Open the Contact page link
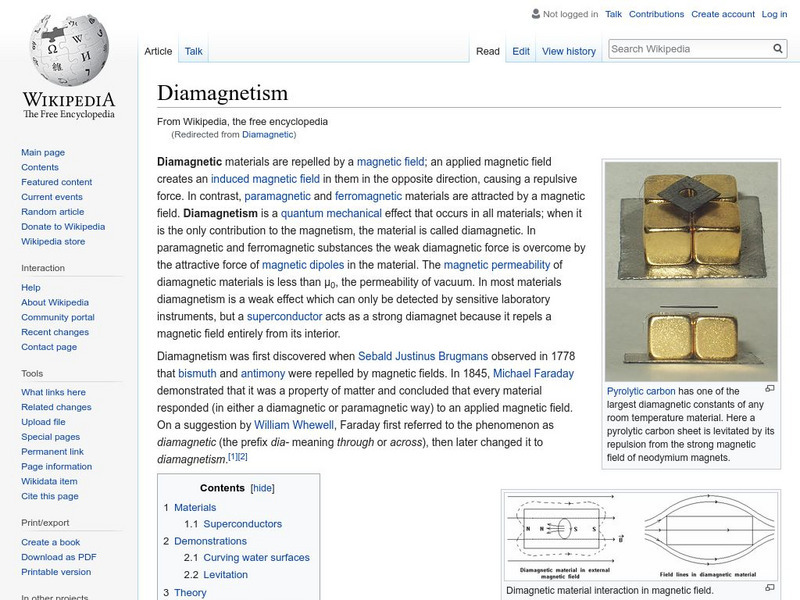The width and height of the screenshot is (800, 600). (49, 346)
